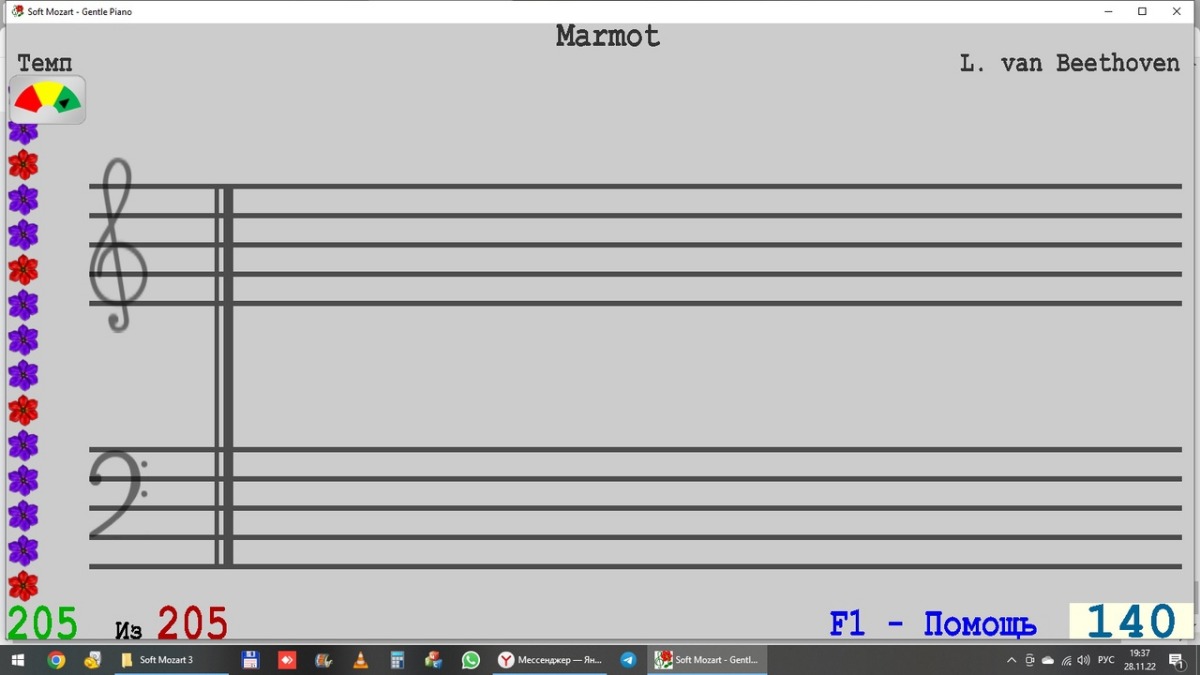Click the tempo value 140 box

pyautogui.click(x=1131, y=622)
